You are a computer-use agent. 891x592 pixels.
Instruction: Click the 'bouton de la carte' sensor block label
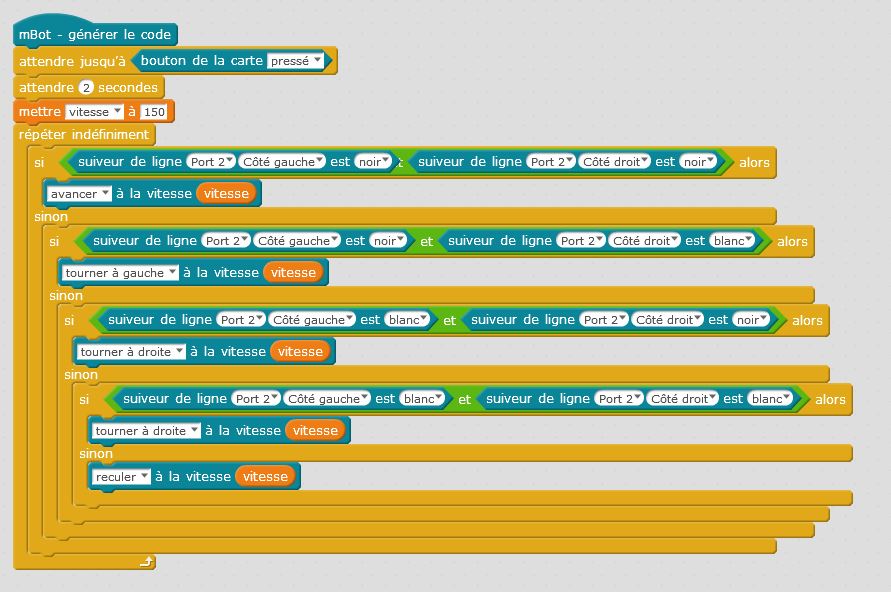(x=202, y=61)
